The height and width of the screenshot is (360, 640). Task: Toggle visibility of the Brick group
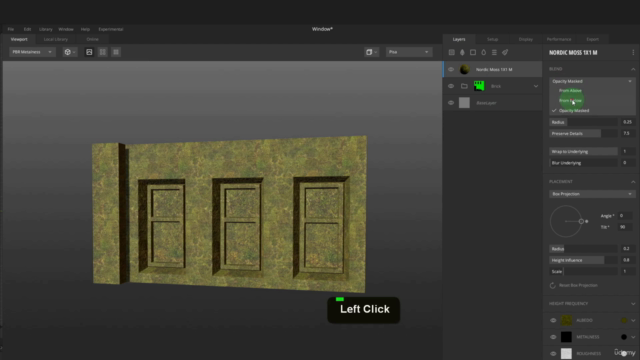click(x=451, y=86)
